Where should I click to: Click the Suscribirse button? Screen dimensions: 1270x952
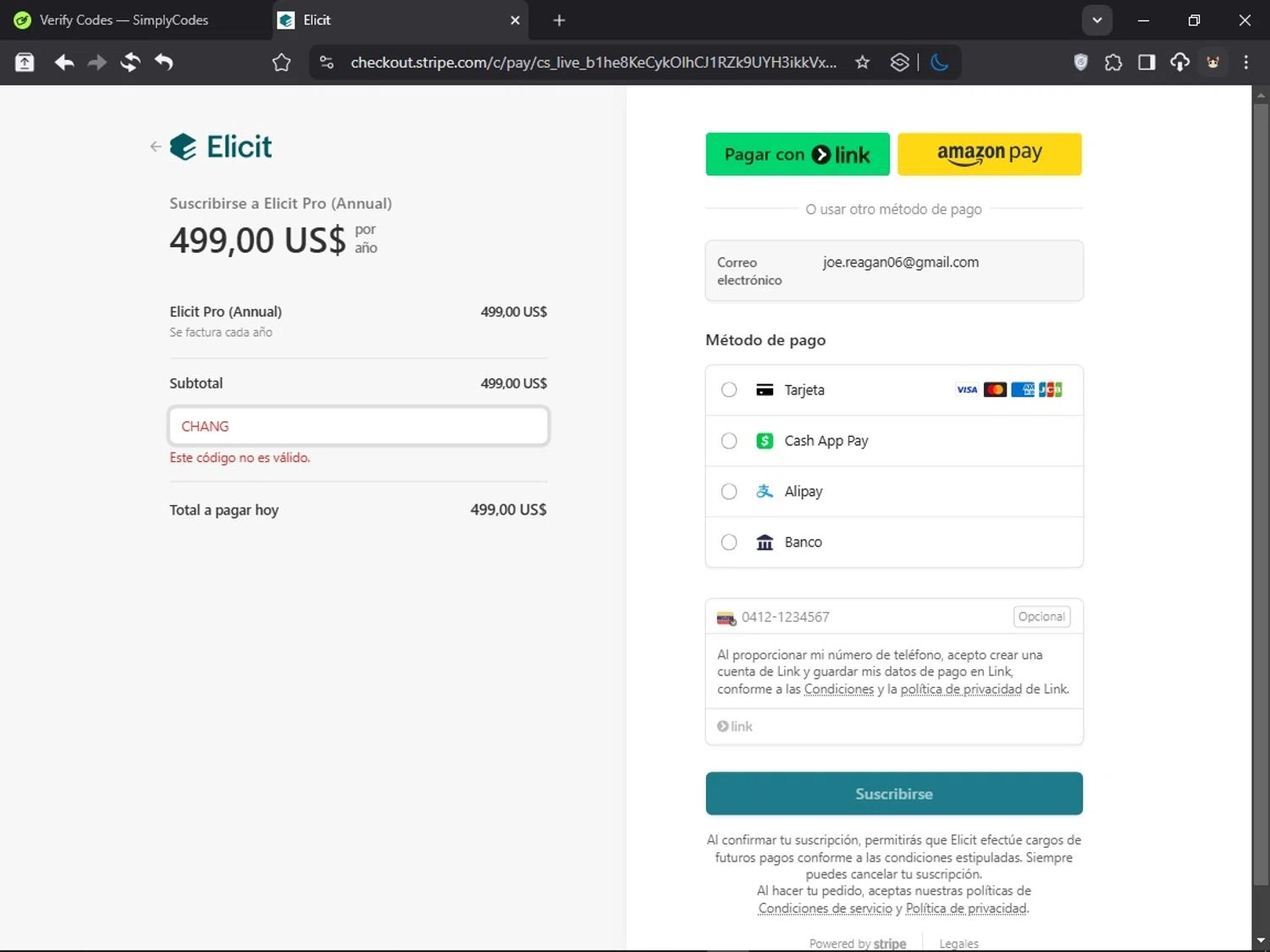click(894, 794)
